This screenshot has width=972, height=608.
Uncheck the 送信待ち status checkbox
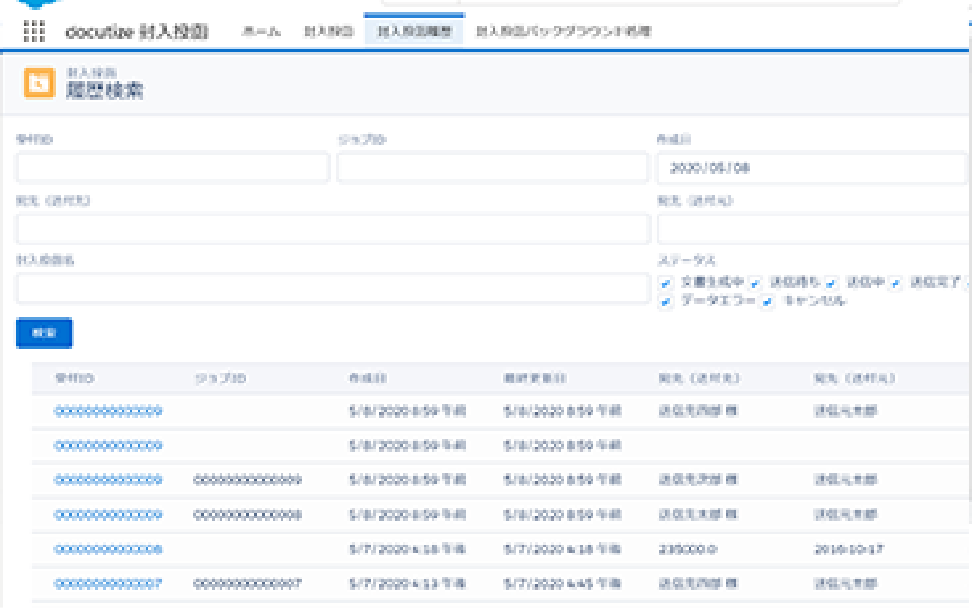[x=754, y=283]
